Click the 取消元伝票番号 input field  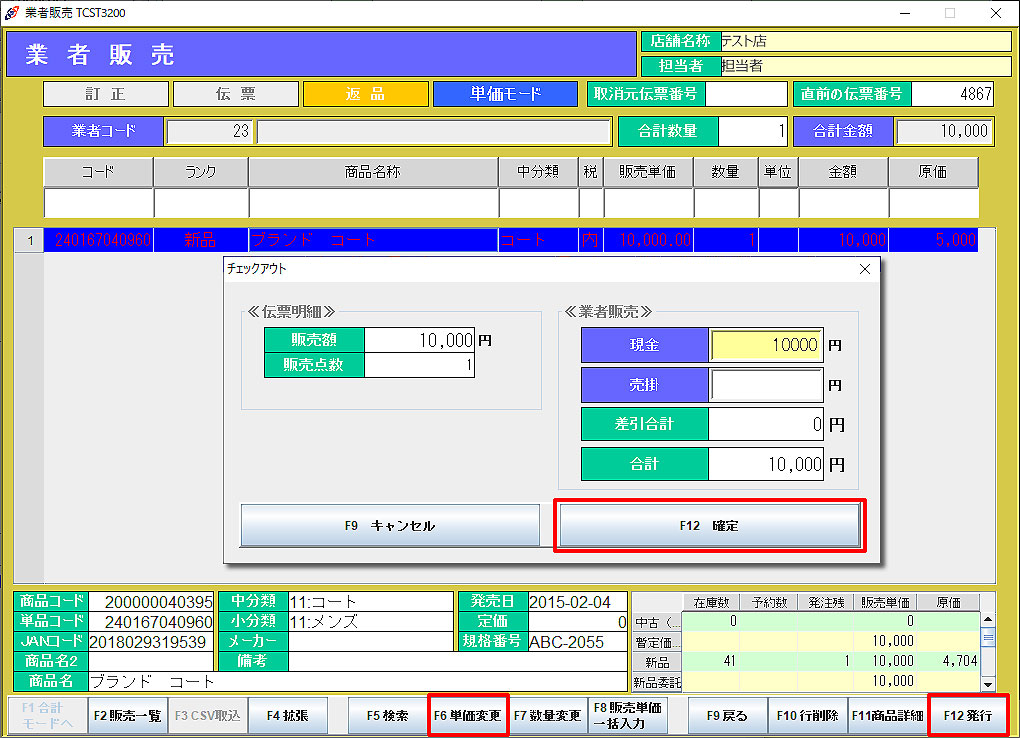746,94
